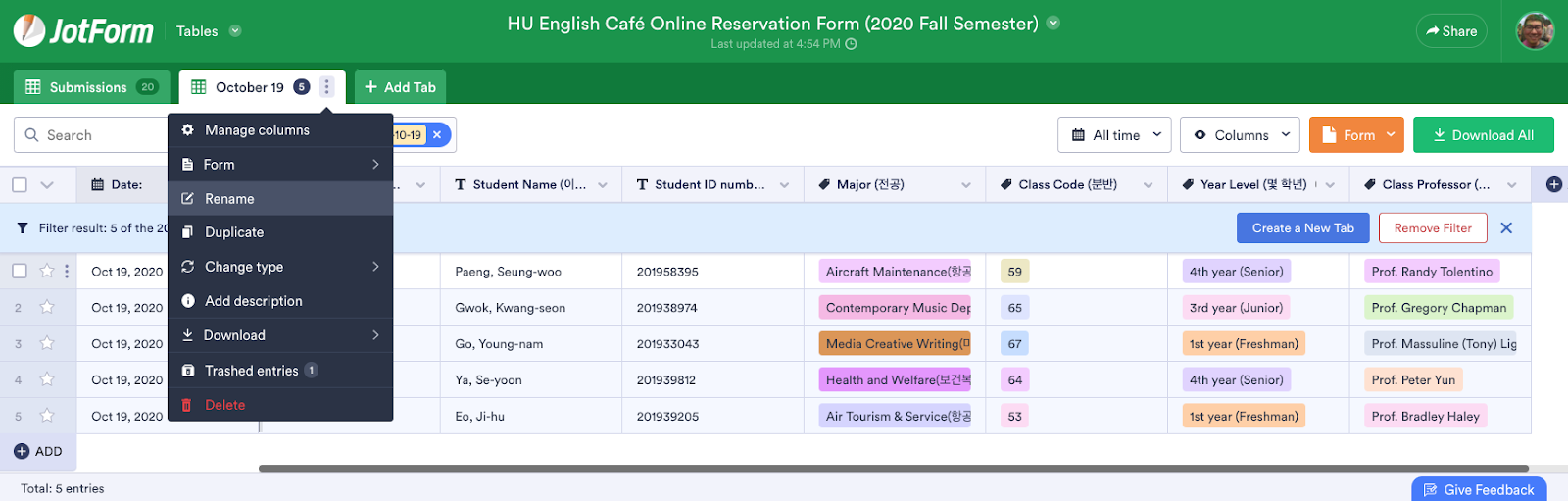Image resolution: width=1568 pixels, height=501 pixels.
Task: Star the Oct 19 entry in row 5
Action: [47, 416]
